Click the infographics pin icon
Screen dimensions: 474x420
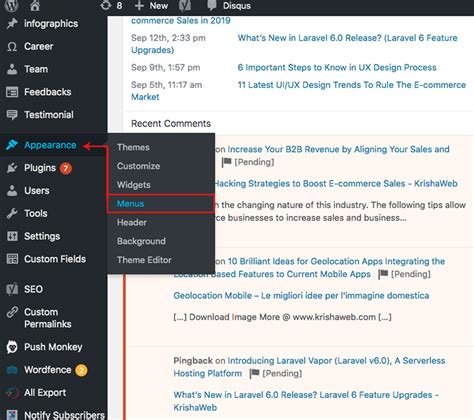[12, 24]
